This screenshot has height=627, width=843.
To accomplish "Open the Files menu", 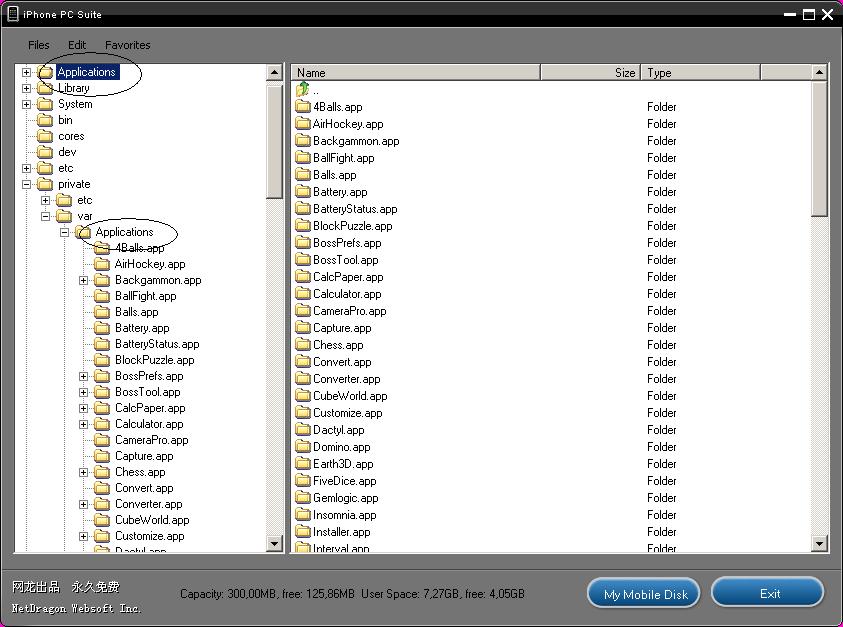I will tap(39, 45).
